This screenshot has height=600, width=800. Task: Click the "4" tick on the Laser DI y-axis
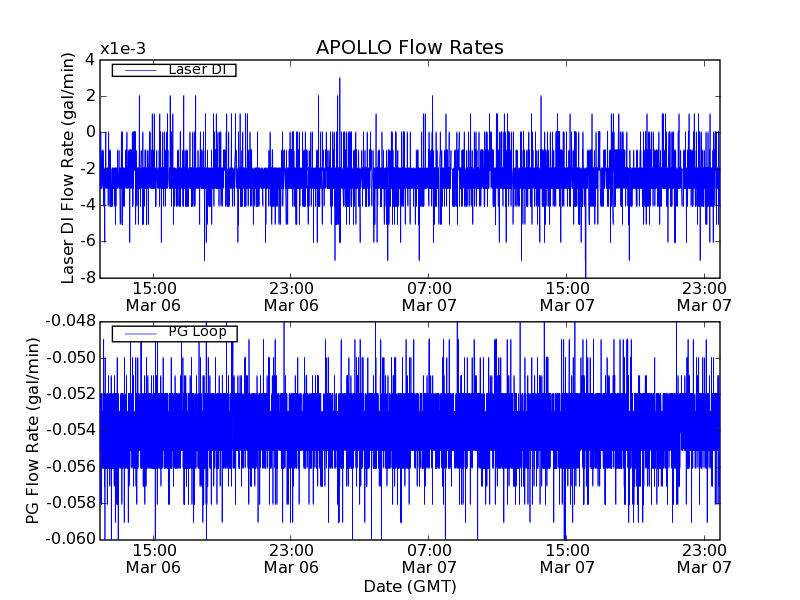click(x=90, y=60)
